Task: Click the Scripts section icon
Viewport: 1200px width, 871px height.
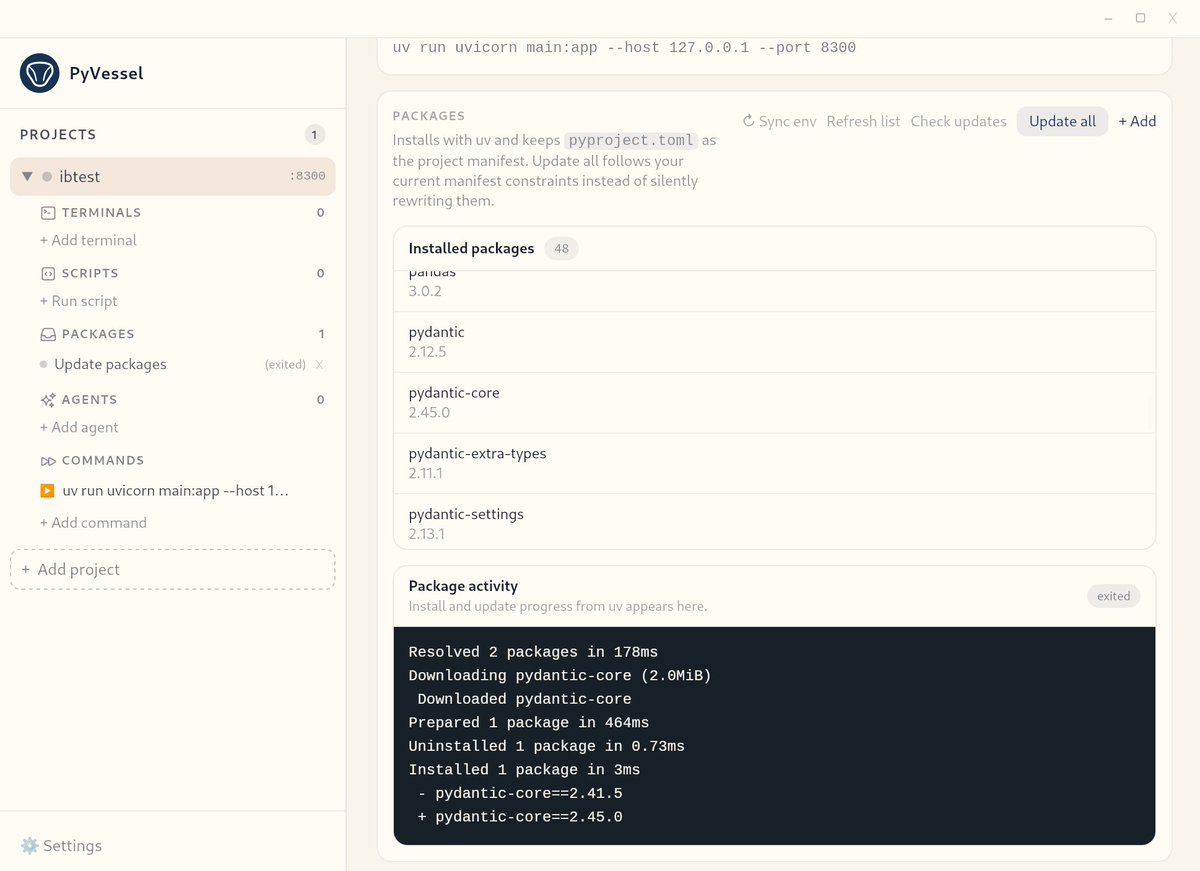Action: pyautogui.click(x=47, y=273)
